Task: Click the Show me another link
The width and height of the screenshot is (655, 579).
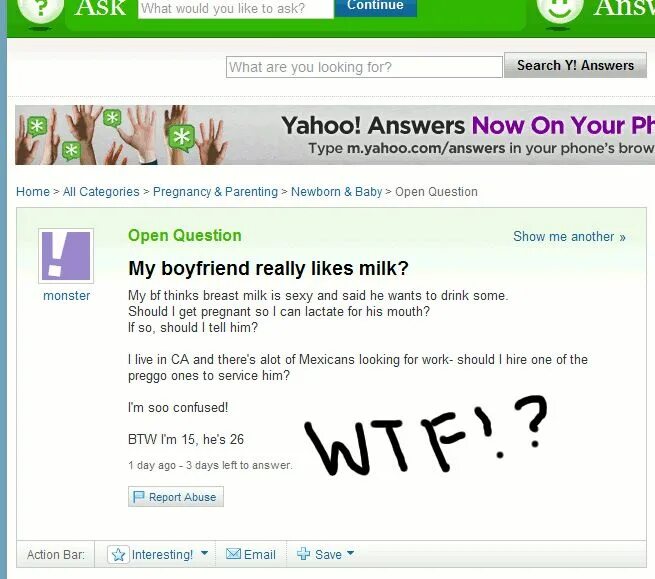Action: pos(569,236)
